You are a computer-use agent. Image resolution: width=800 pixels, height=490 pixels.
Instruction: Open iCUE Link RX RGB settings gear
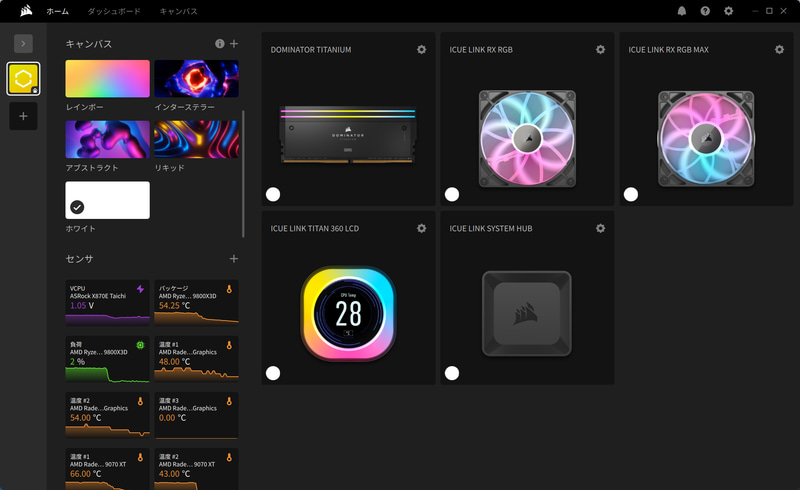(601, 50)
